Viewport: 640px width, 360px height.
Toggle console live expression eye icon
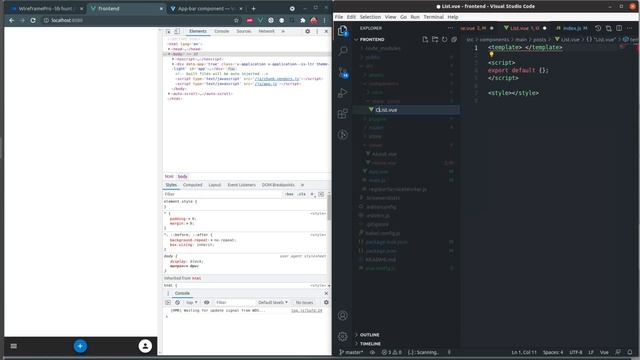[x=207, y=302]
